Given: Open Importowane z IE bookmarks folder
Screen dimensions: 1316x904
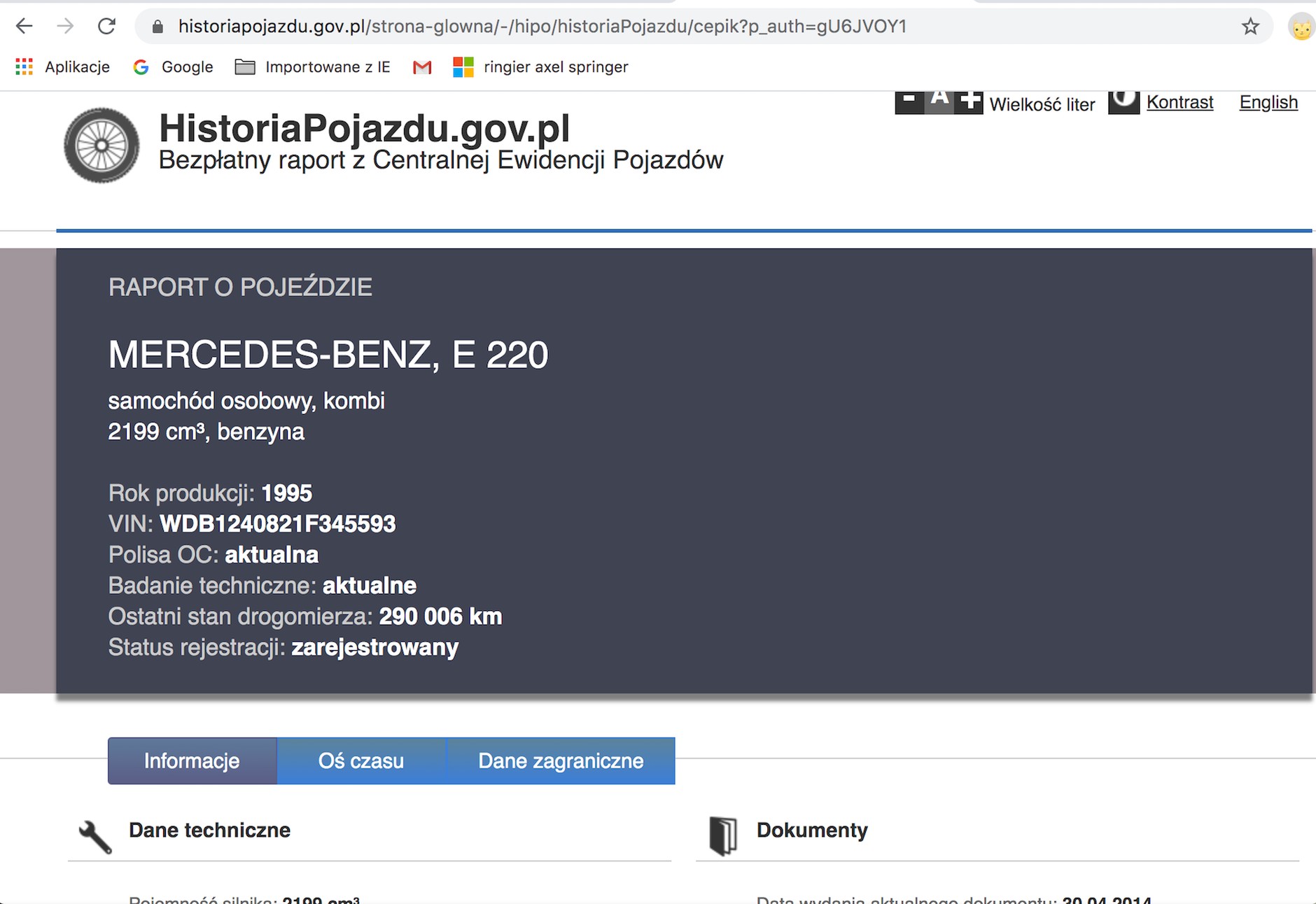Looking at the screenshot, I should (313, 66).
